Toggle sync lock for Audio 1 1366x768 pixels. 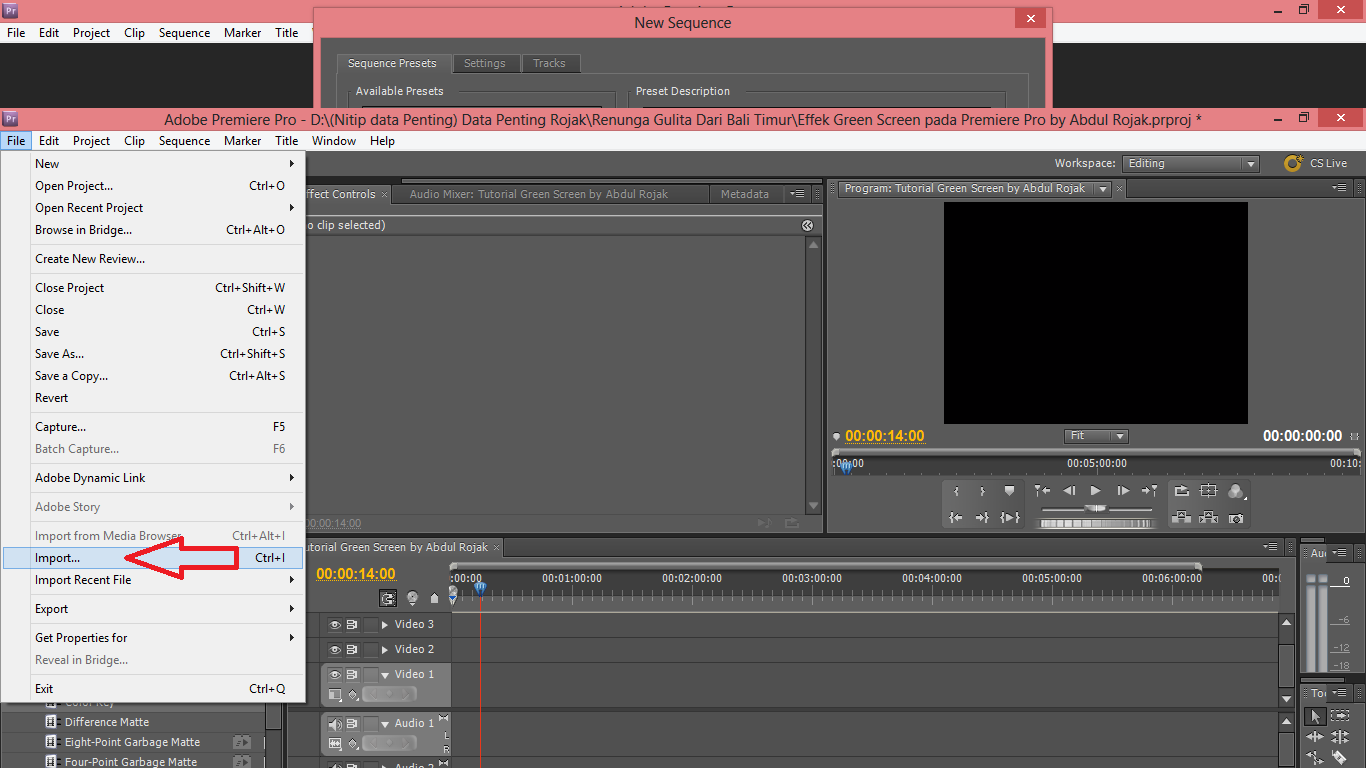point(352,724)
